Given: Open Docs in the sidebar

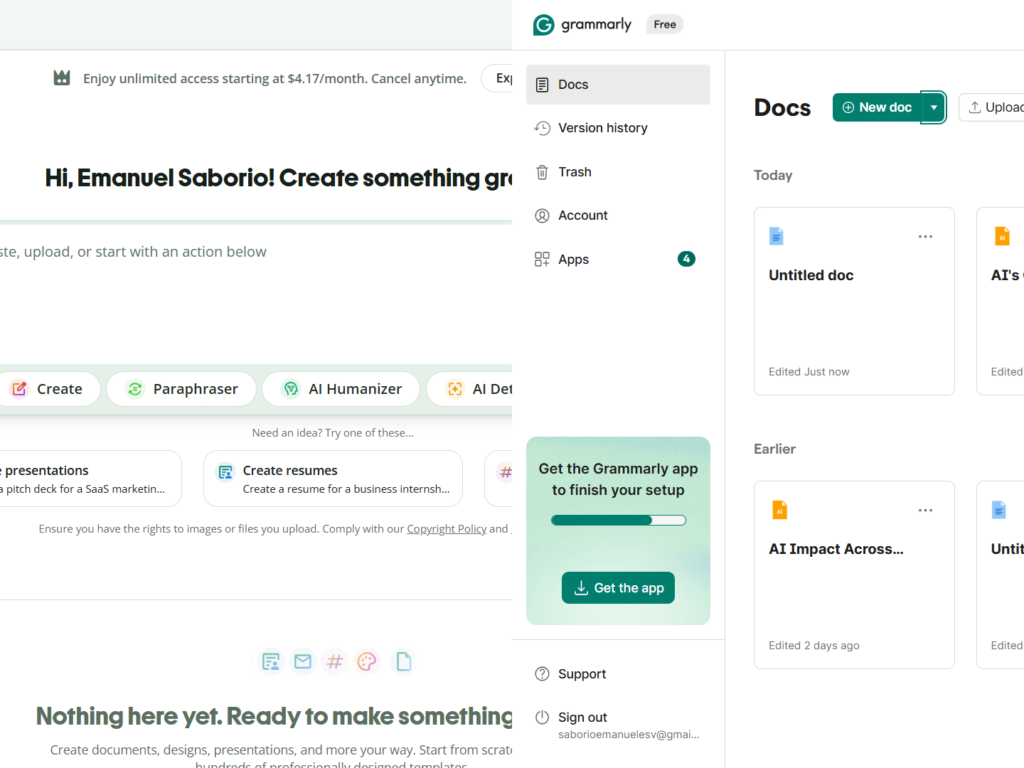Looking at the screenshot, I should pyautogui.click(x=618, y=84).
